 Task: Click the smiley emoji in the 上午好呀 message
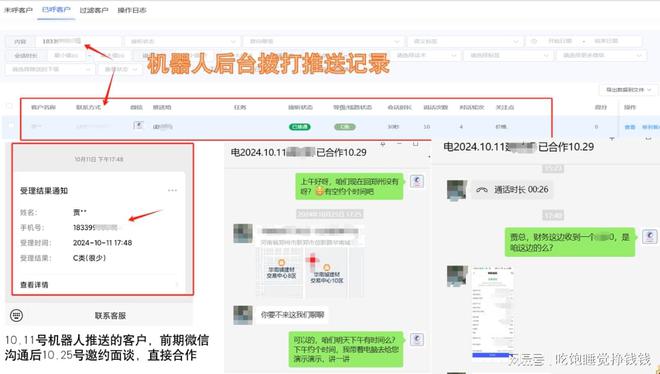coord(319,192)
